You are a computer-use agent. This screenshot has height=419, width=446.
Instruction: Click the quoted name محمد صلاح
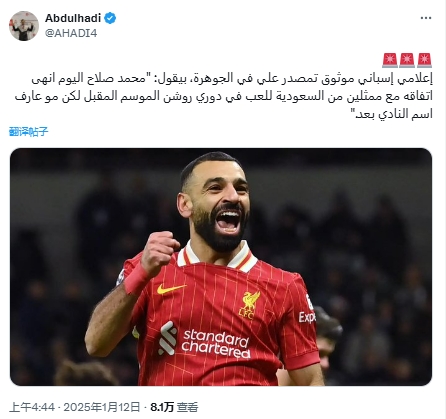click(x=114, y=79)
